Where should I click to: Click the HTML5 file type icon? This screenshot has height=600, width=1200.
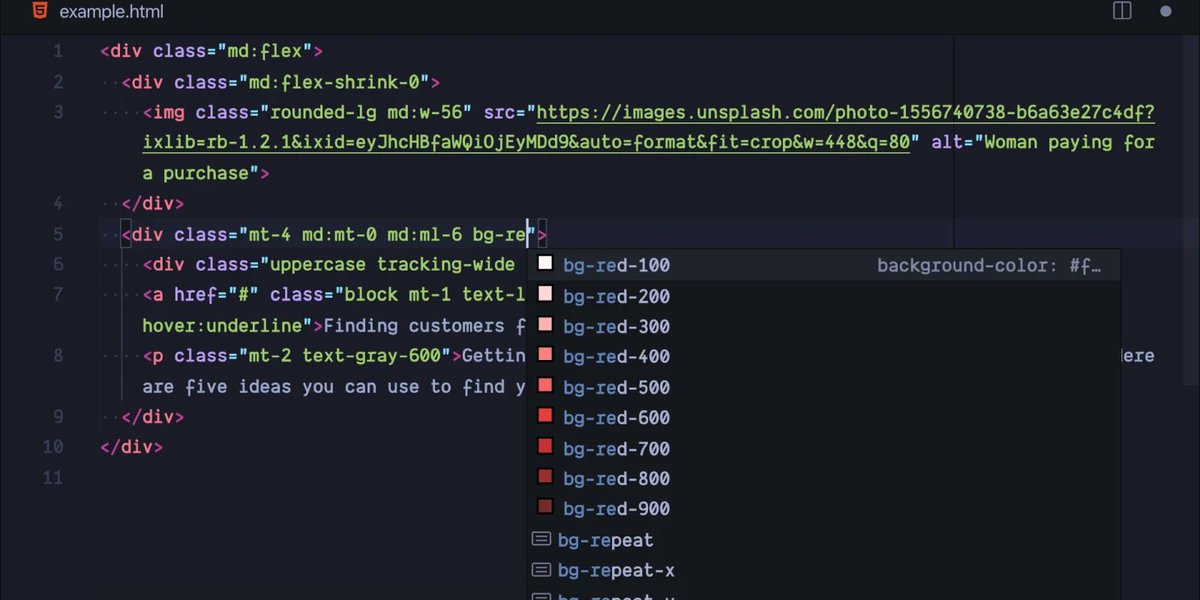click(38, 11)
